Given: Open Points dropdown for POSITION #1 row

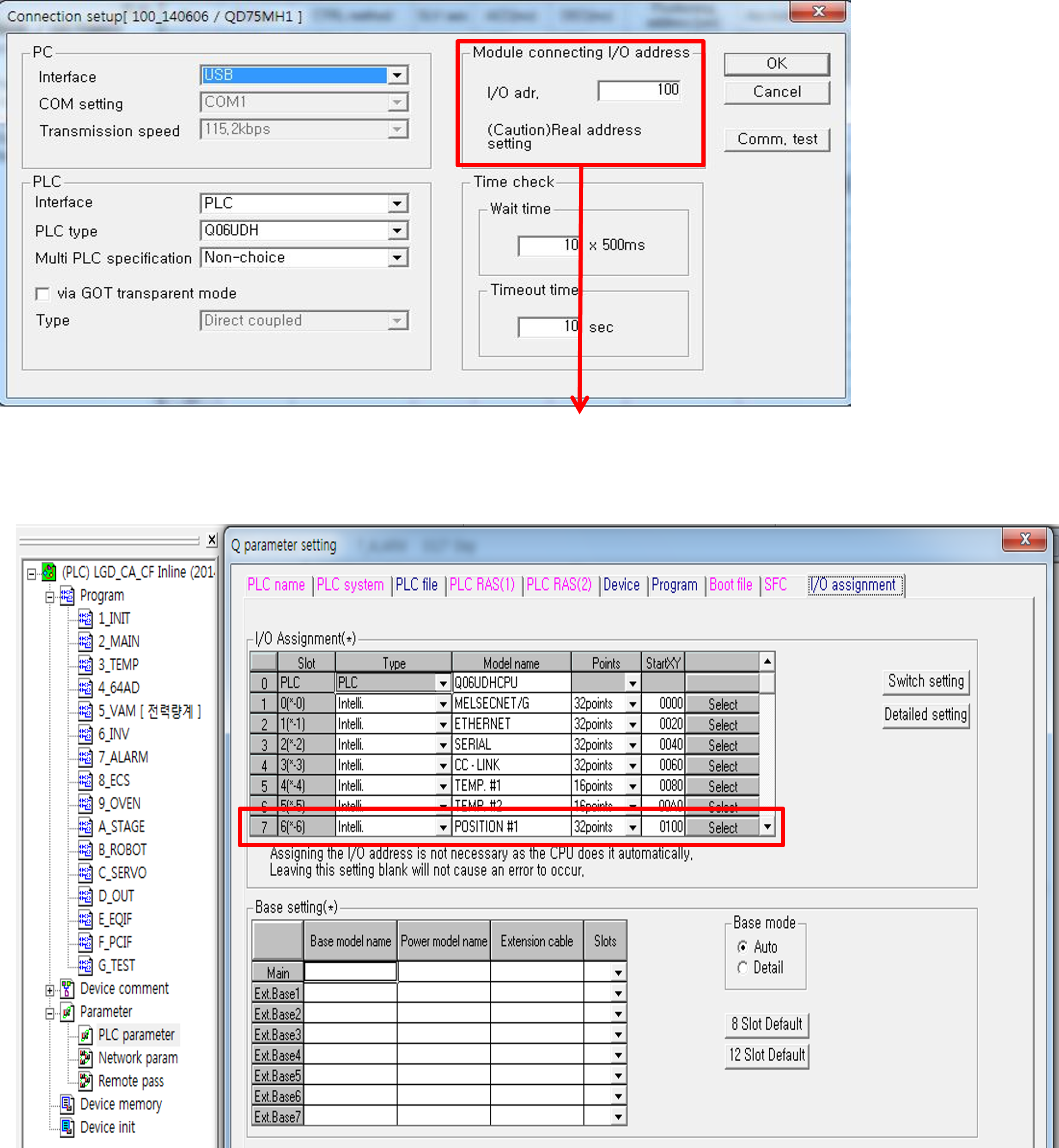Looking at the screenshot, I should [x=633, y=827].
